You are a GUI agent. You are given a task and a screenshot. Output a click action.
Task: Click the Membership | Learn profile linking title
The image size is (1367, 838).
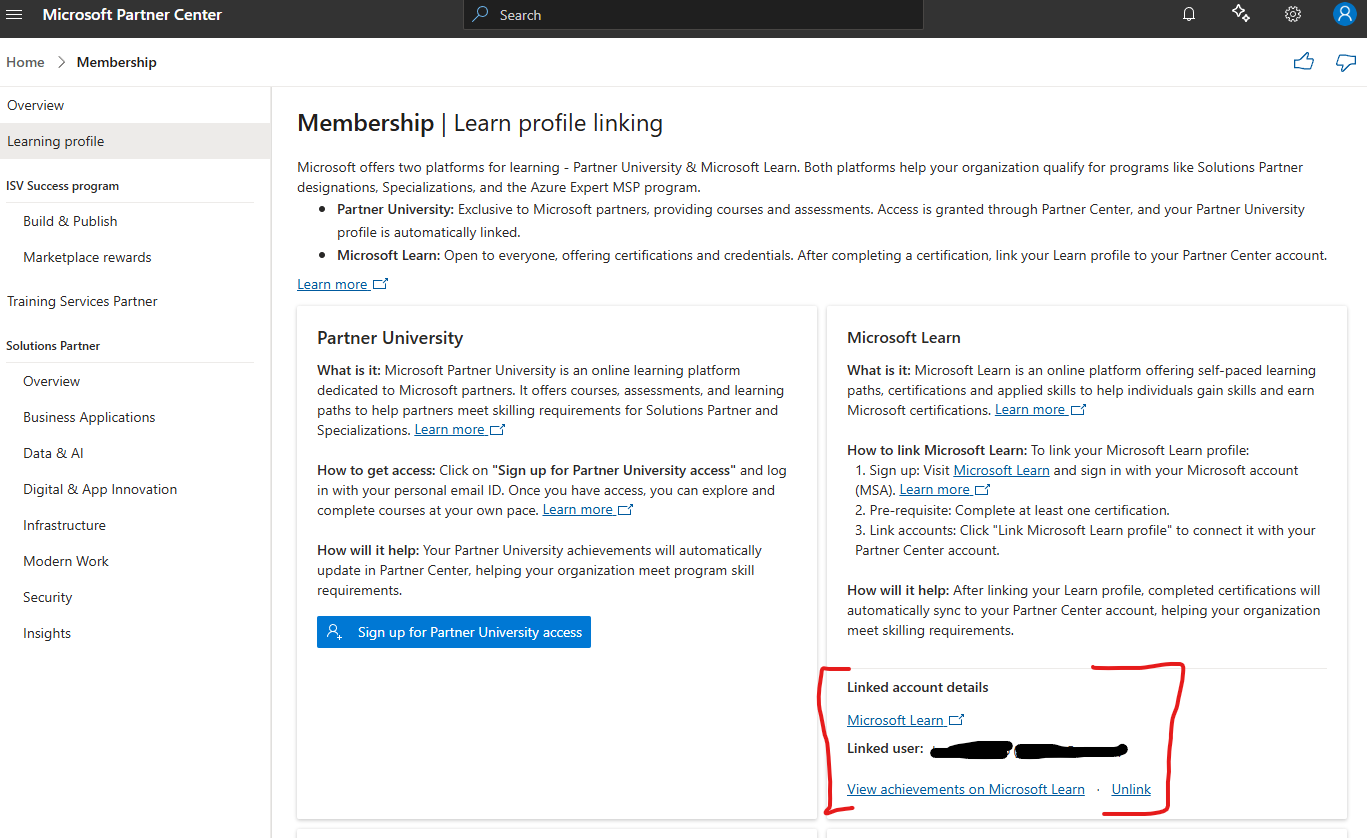[480, 123]
